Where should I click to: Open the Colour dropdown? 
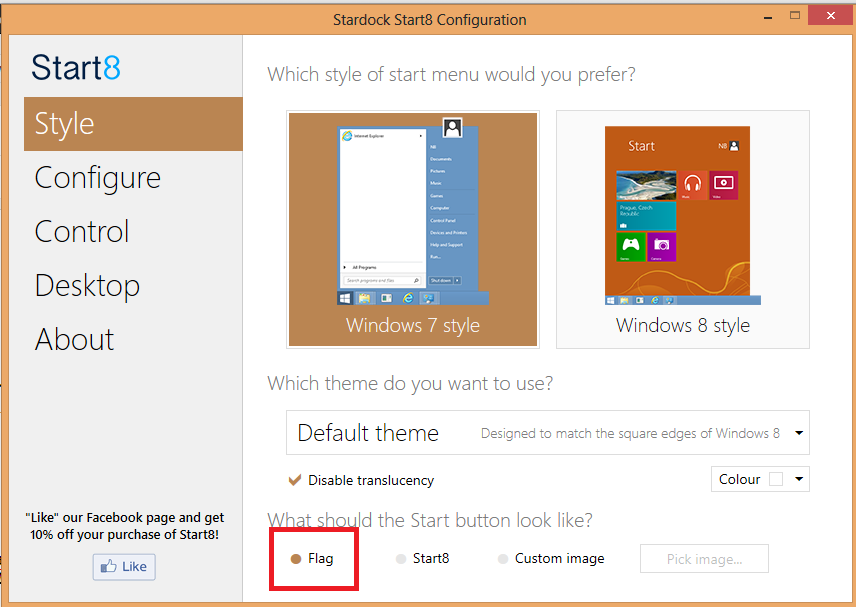click(745, 479)
